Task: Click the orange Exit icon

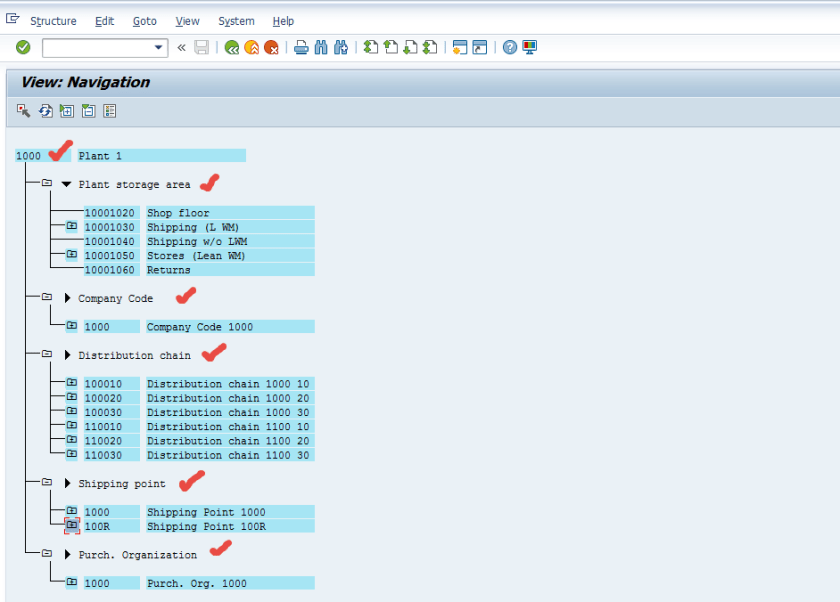Action: 251,48
